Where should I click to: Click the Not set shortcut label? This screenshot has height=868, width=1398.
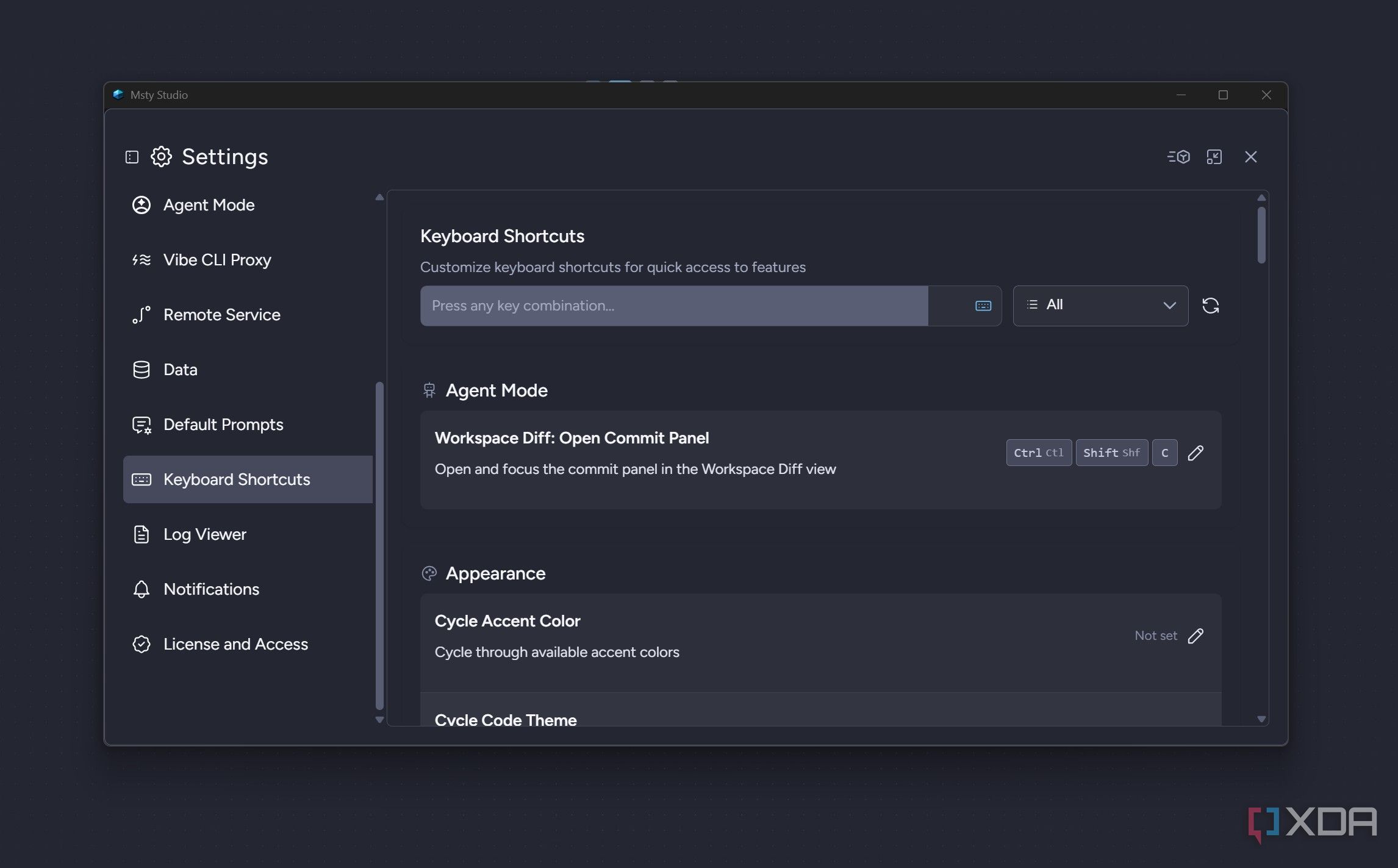pos(1155,636)
